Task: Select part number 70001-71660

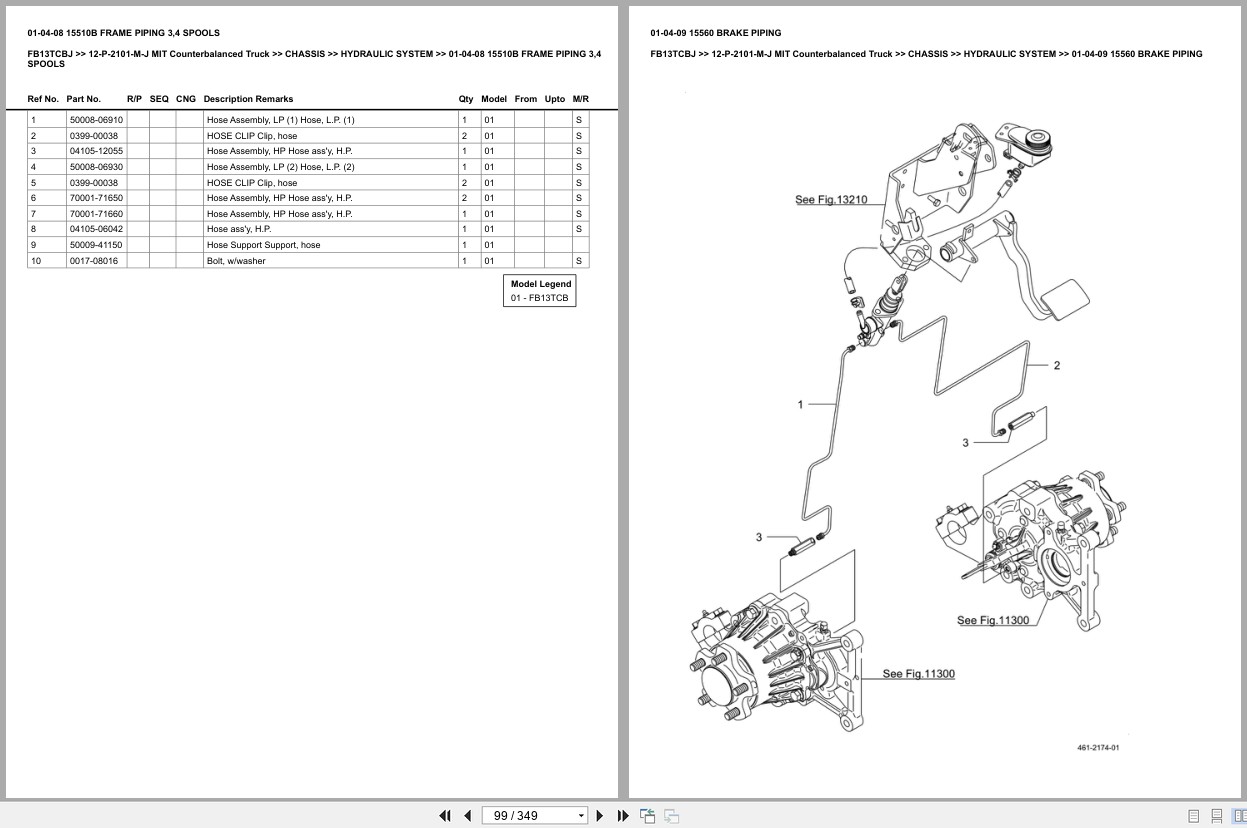Action: [96, 214]
